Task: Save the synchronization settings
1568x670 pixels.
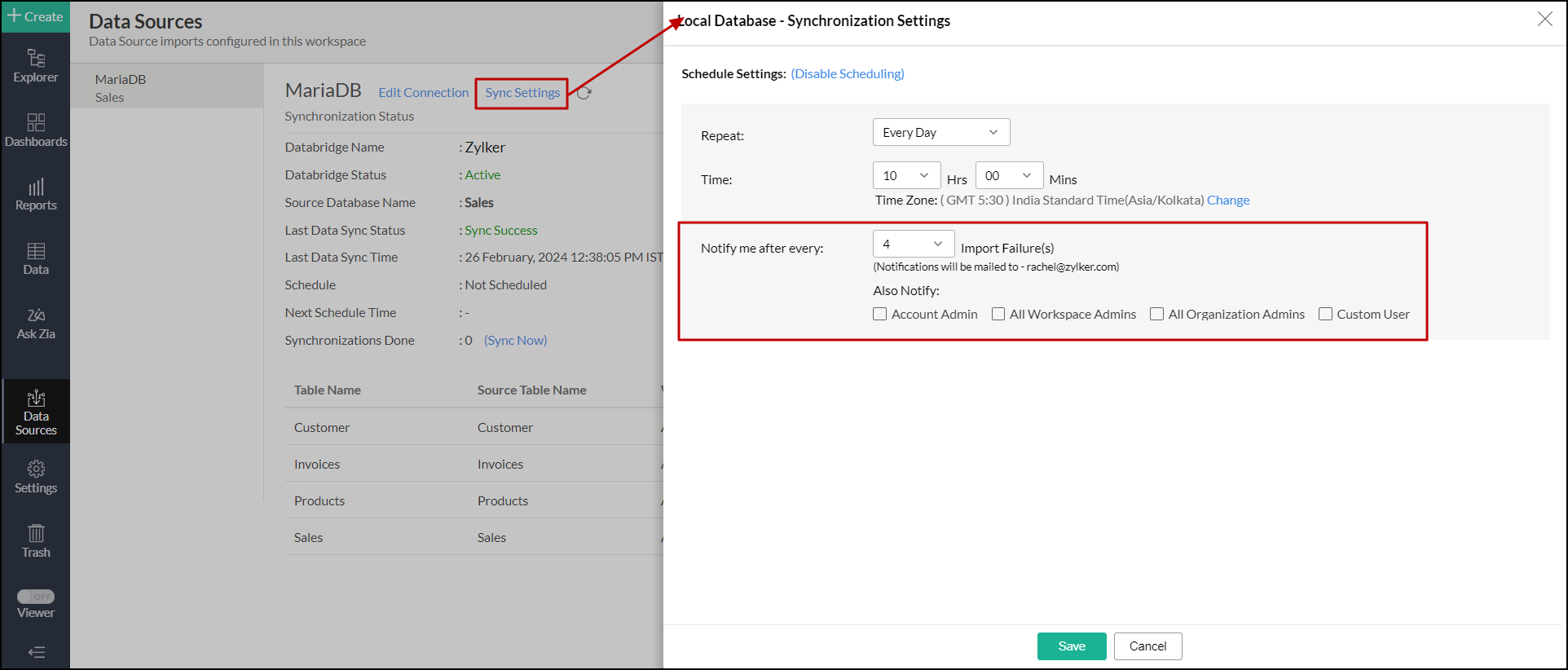Action: 1071,646
